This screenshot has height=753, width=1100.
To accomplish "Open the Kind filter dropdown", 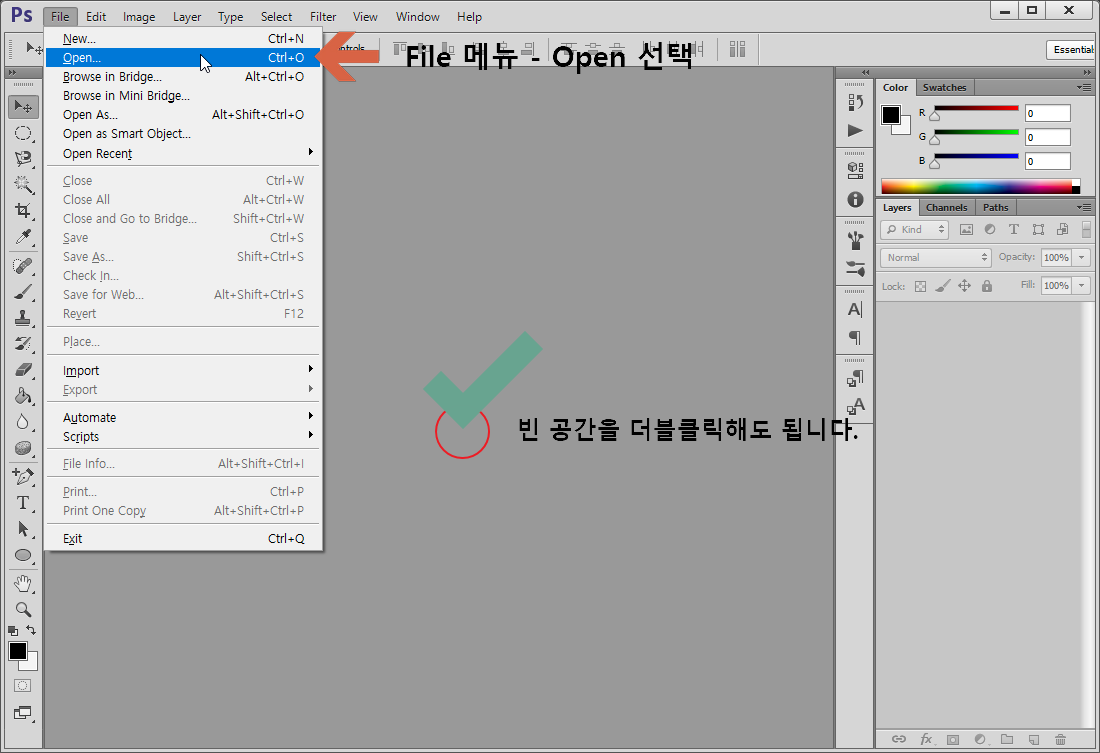I will point(914,229).
